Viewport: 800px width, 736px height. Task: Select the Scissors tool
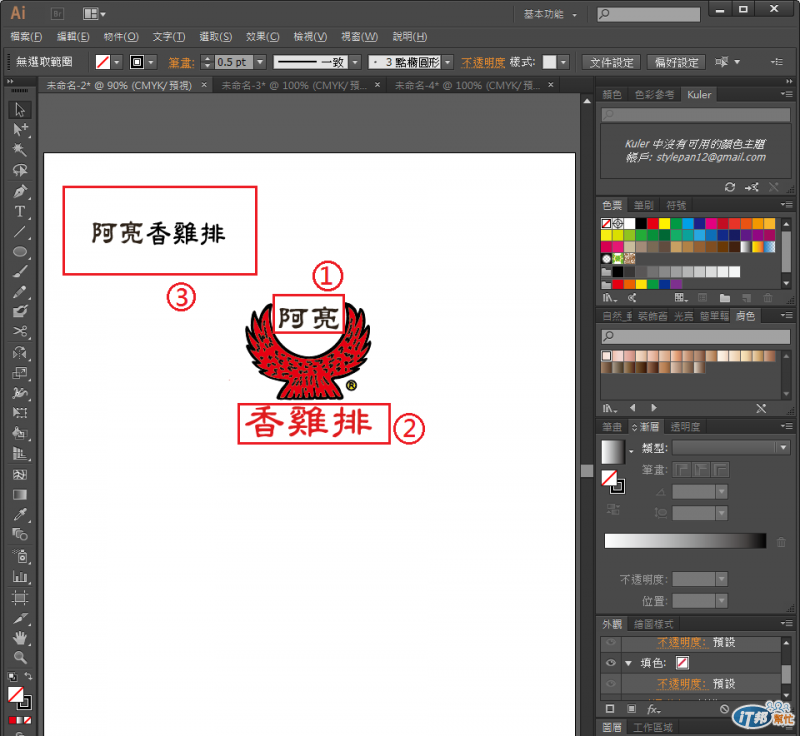pyautogui.click(x=20, y=332)
